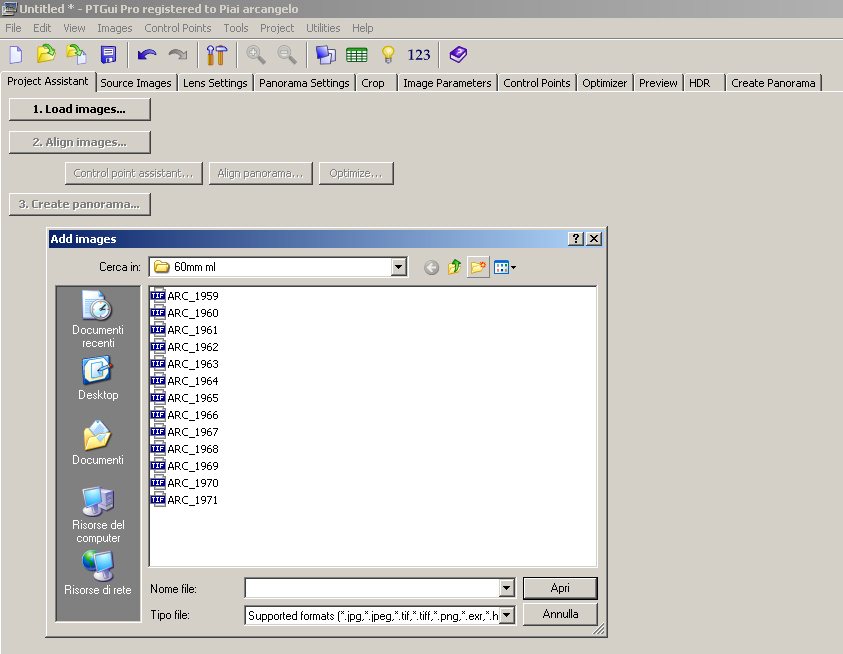Expand the Cerca in folder dropdown
This screenshot has height=654, width=843.
pos(398,267)
